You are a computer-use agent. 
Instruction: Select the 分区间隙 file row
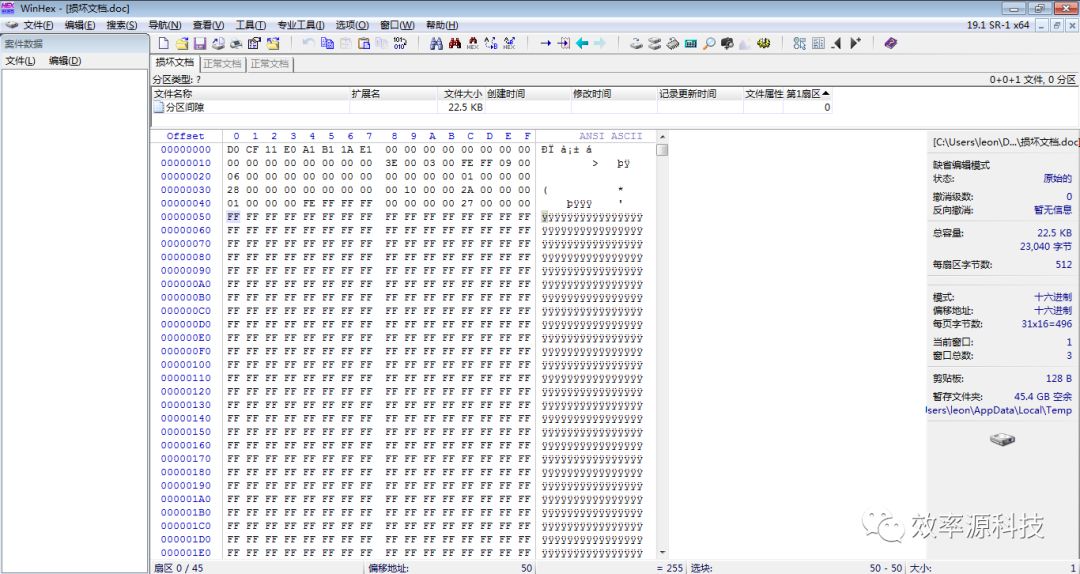pyautogui.click(x=492, y=107)
